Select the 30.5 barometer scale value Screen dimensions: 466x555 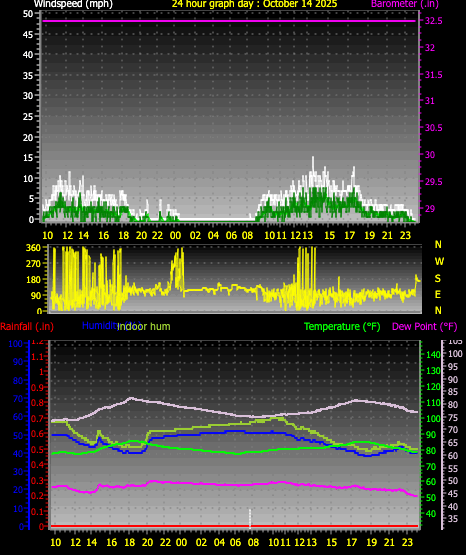tap(433, 128)
